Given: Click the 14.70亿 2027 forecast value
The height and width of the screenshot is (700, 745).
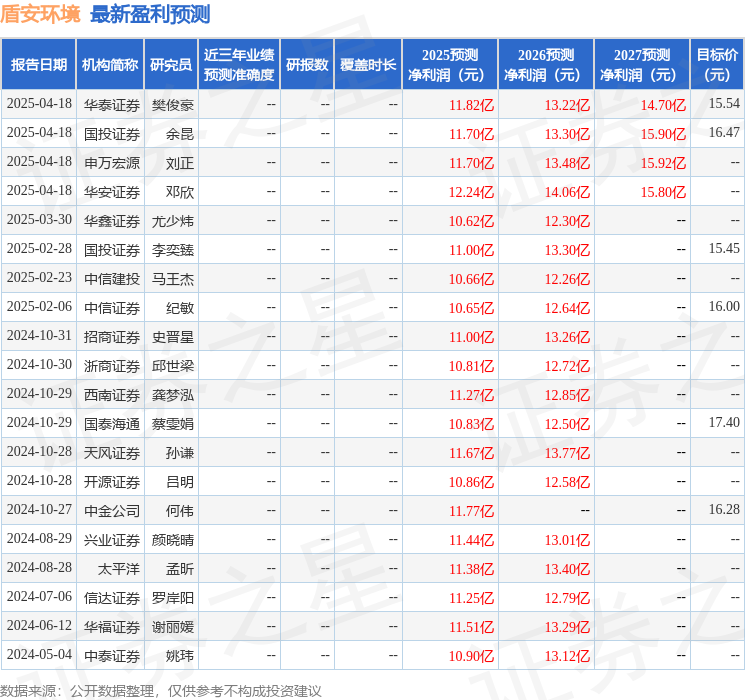Looking at the screenshot, I should 663,105.
